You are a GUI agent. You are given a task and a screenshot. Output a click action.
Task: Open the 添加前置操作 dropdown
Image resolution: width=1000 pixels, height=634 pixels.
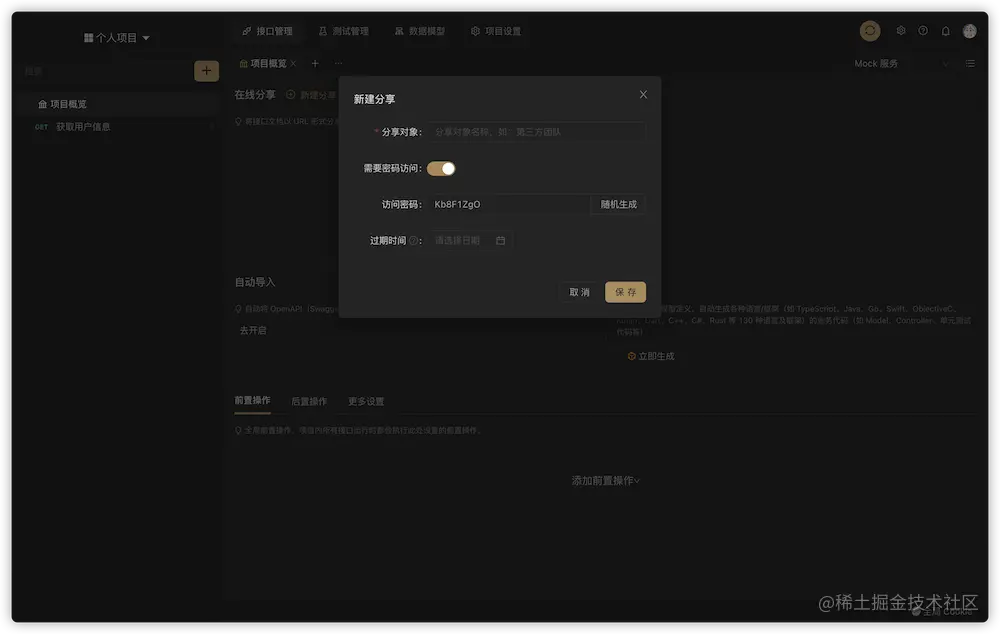pos(603,480)
